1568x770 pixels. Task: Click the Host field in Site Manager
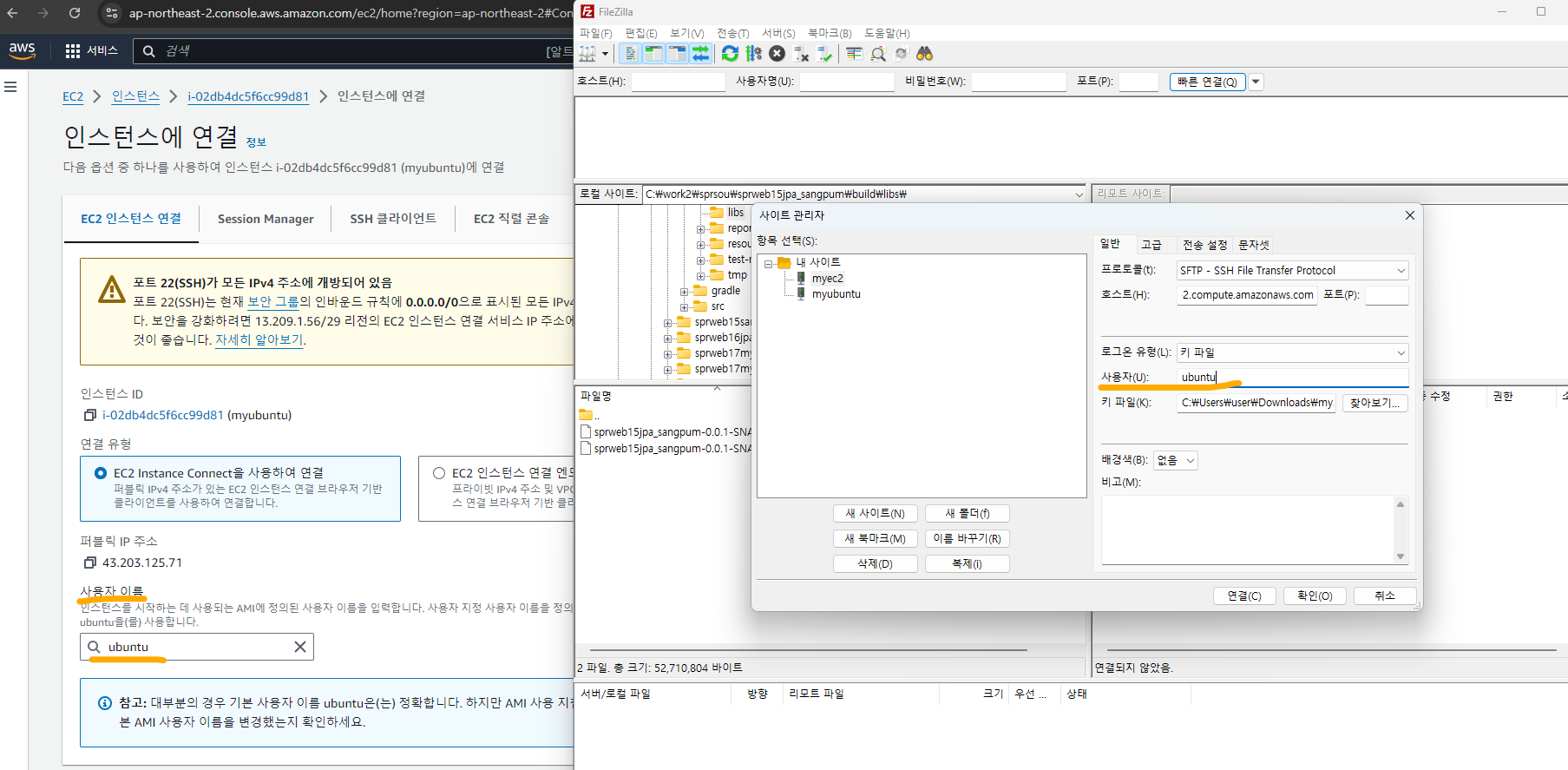[1248, 295]
